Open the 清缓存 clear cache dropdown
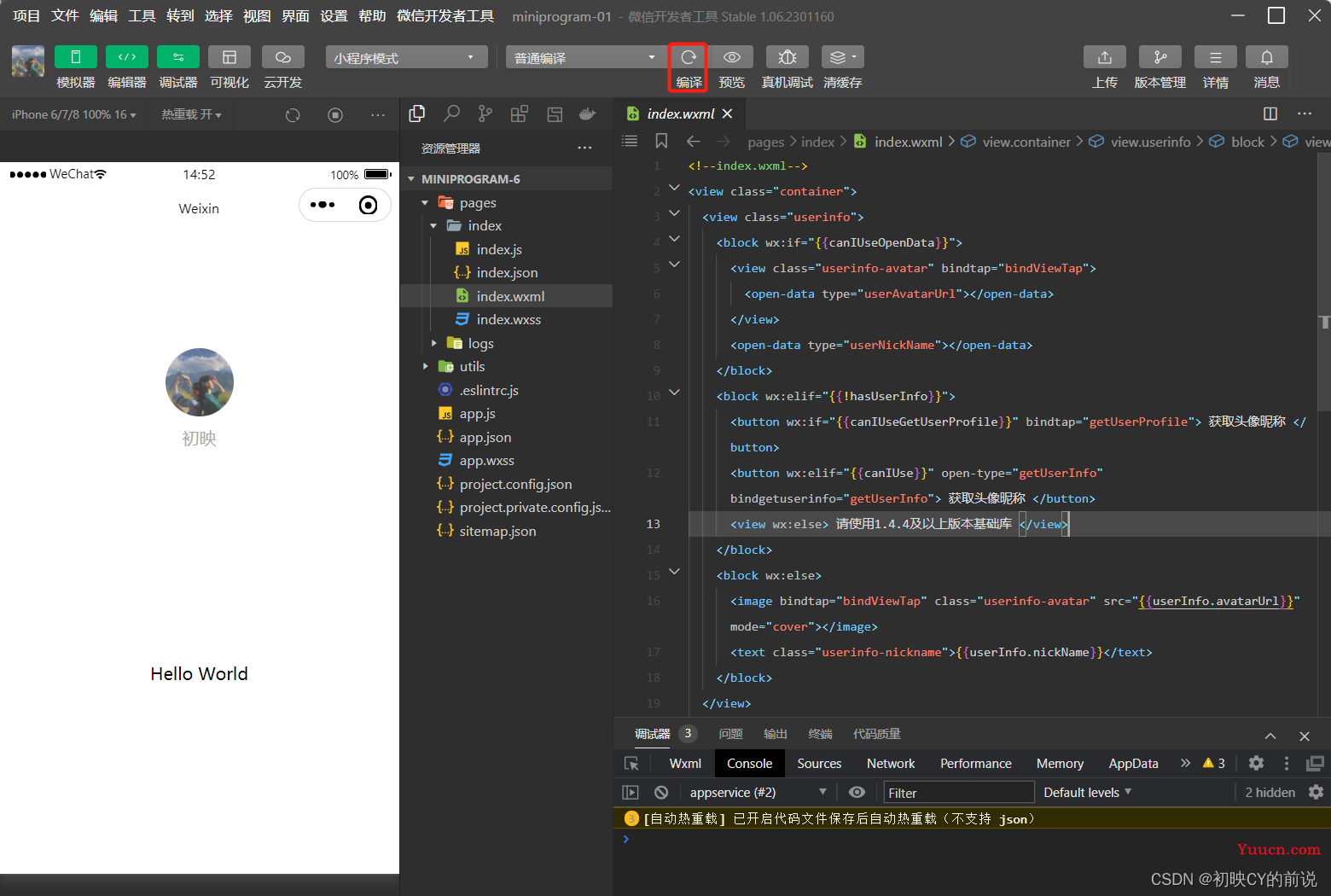 click(x=842, y=57)
